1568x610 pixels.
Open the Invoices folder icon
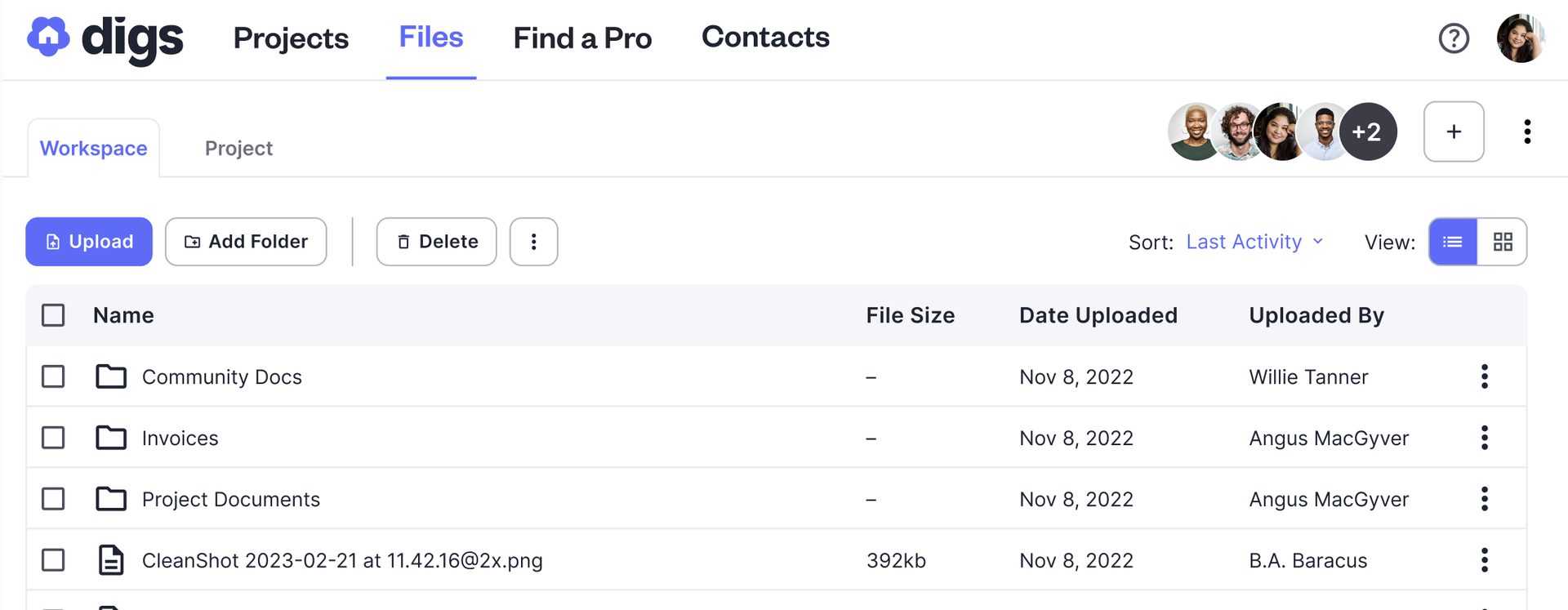[x=111, y=438]
